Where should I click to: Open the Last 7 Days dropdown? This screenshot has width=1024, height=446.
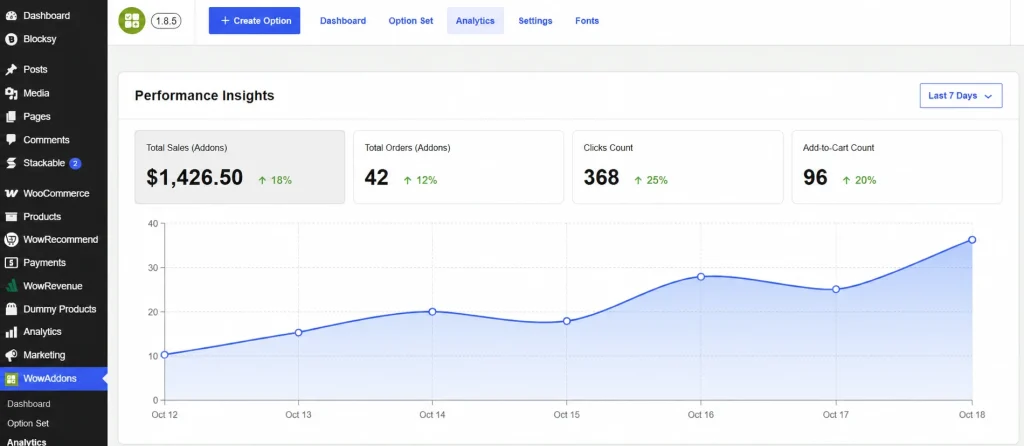click(961, 95)
